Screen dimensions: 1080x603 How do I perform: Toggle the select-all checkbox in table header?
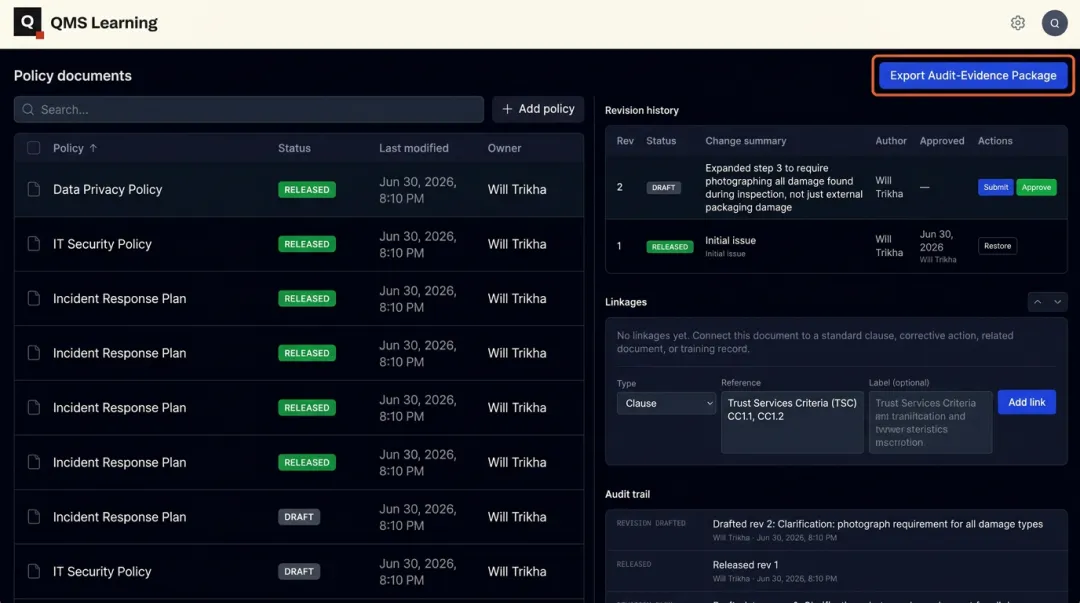click(33, 147)
